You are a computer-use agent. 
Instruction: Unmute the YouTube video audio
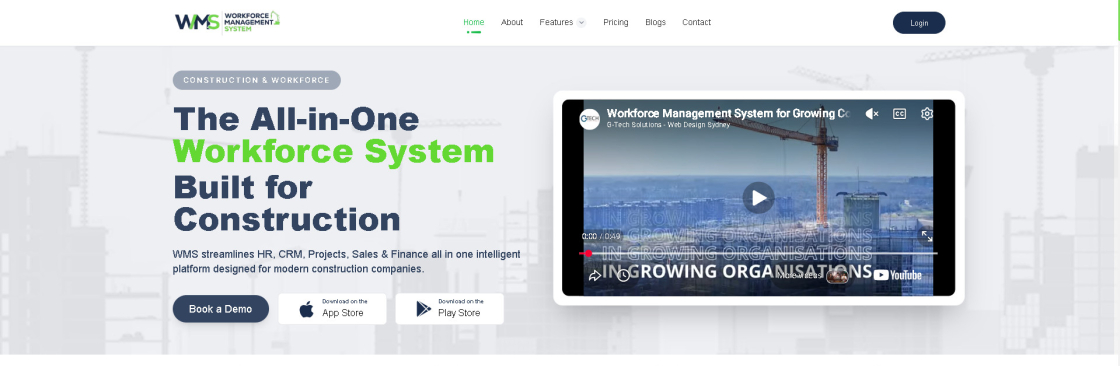pos(871,114)
